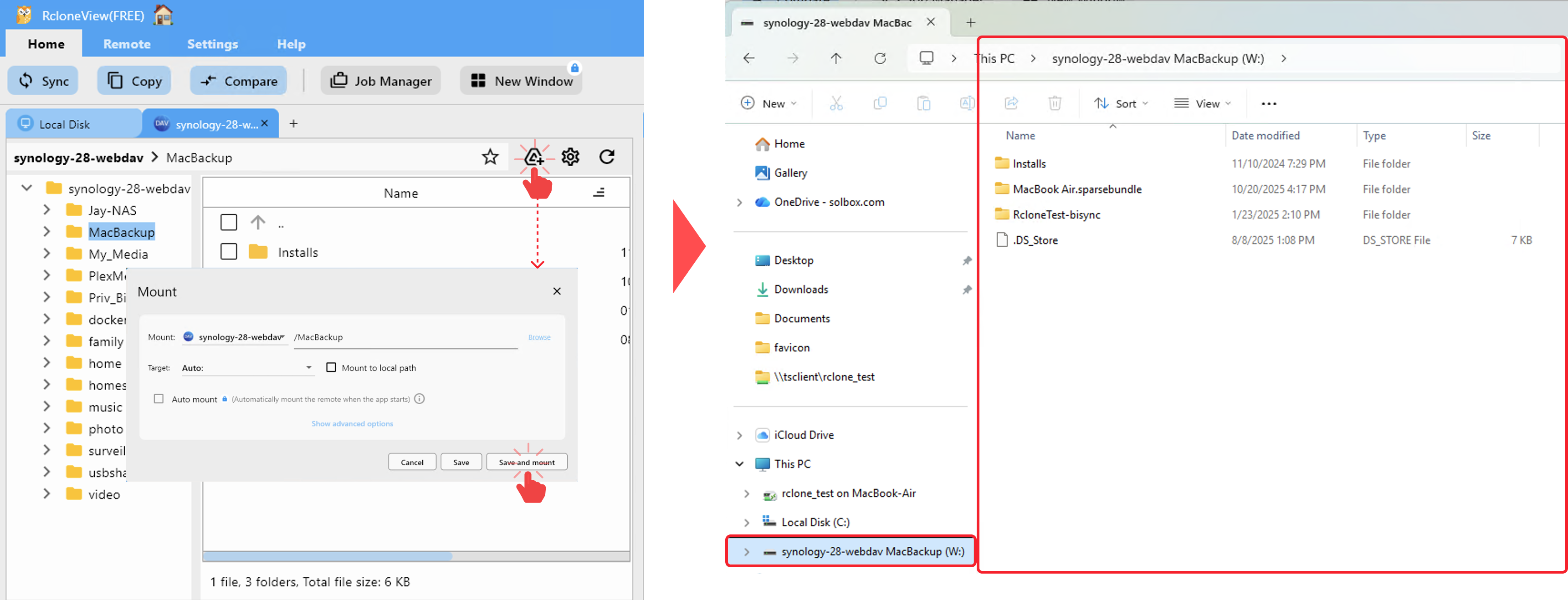This screenshot has height=600, width=1568.
Task: Open the Remote menu in RcloneView
Action: coord(127,43)
